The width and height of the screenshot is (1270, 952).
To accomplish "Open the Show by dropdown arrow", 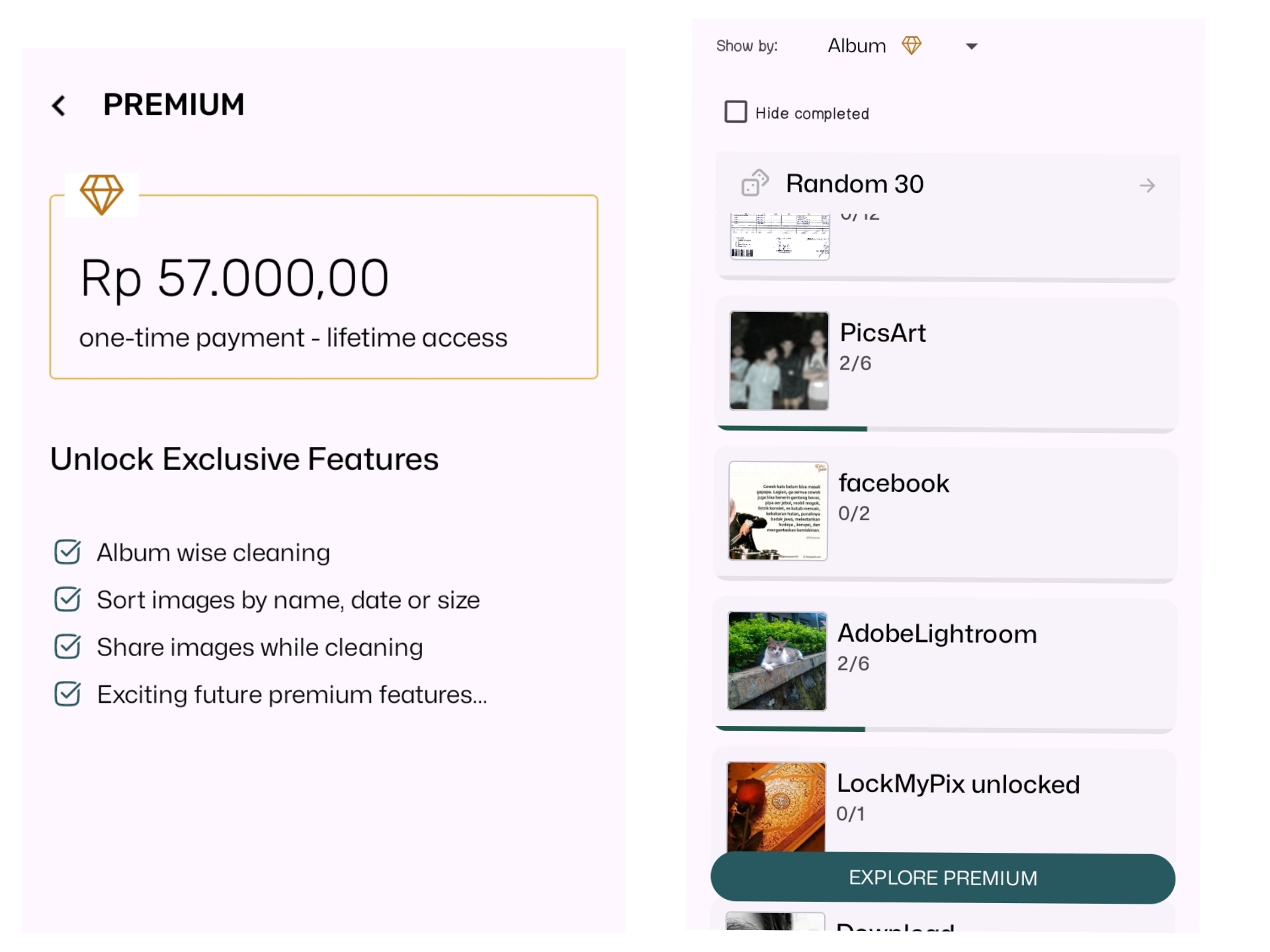I will coord(971,46).
